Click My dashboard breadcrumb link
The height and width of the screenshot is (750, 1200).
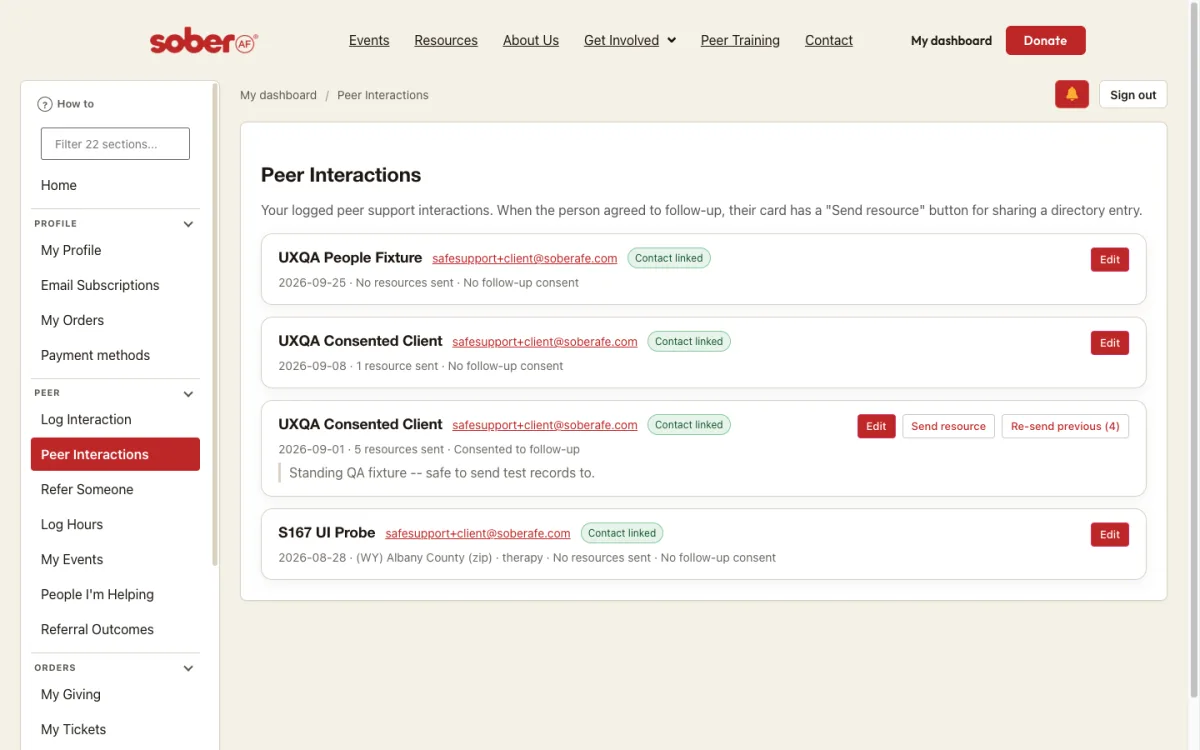click(x=278, y=95)
